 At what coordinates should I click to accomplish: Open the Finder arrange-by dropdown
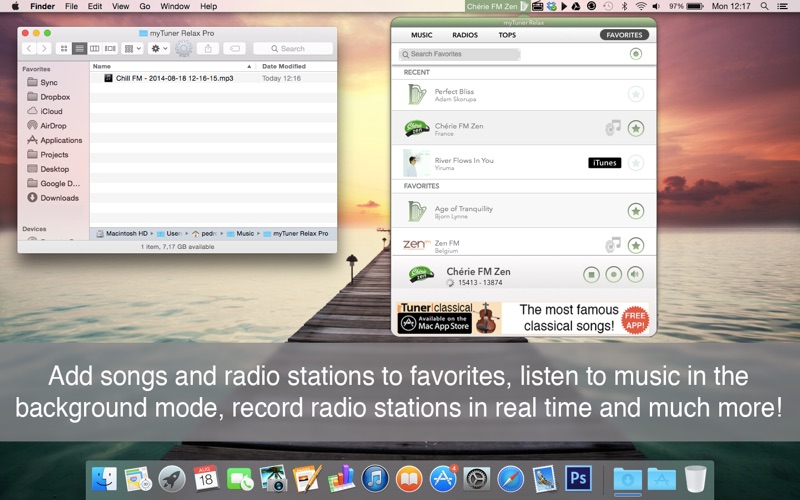pyautogui.click(x=133, y=48)
